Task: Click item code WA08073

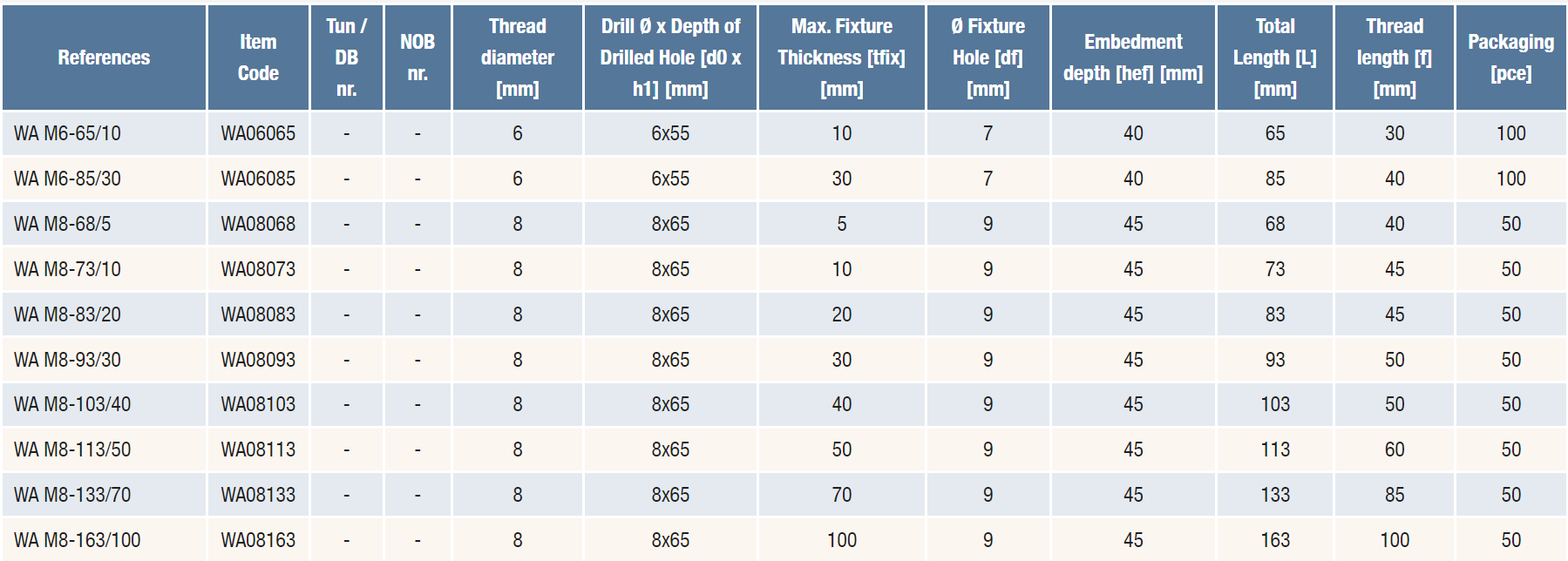Action: pos(258,269)
